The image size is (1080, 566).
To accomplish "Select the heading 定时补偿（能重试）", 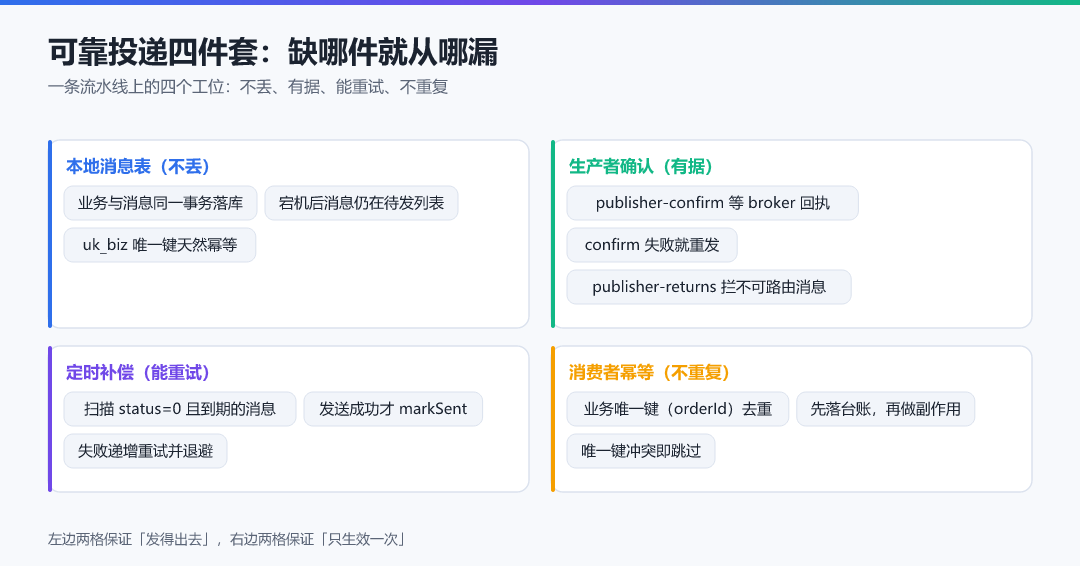I will (138, 373).
